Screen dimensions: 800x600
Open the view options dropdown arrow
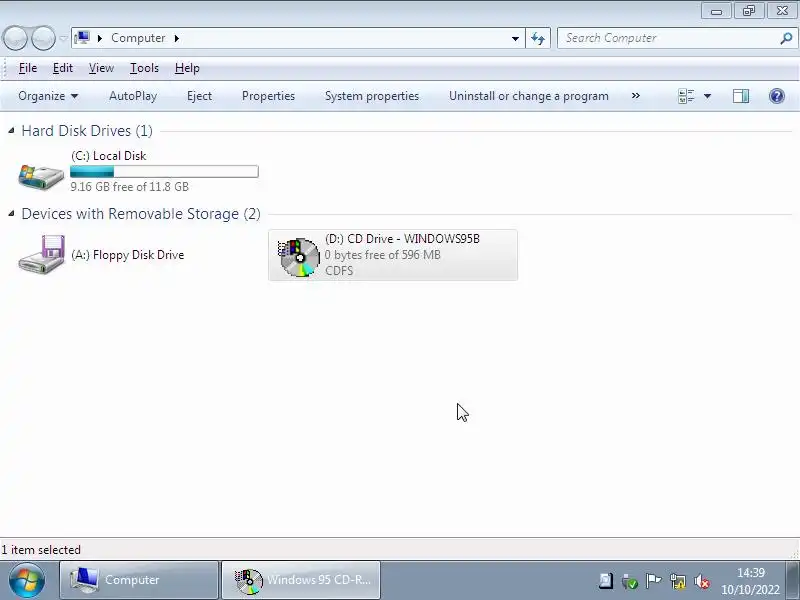tap(707, 96)
